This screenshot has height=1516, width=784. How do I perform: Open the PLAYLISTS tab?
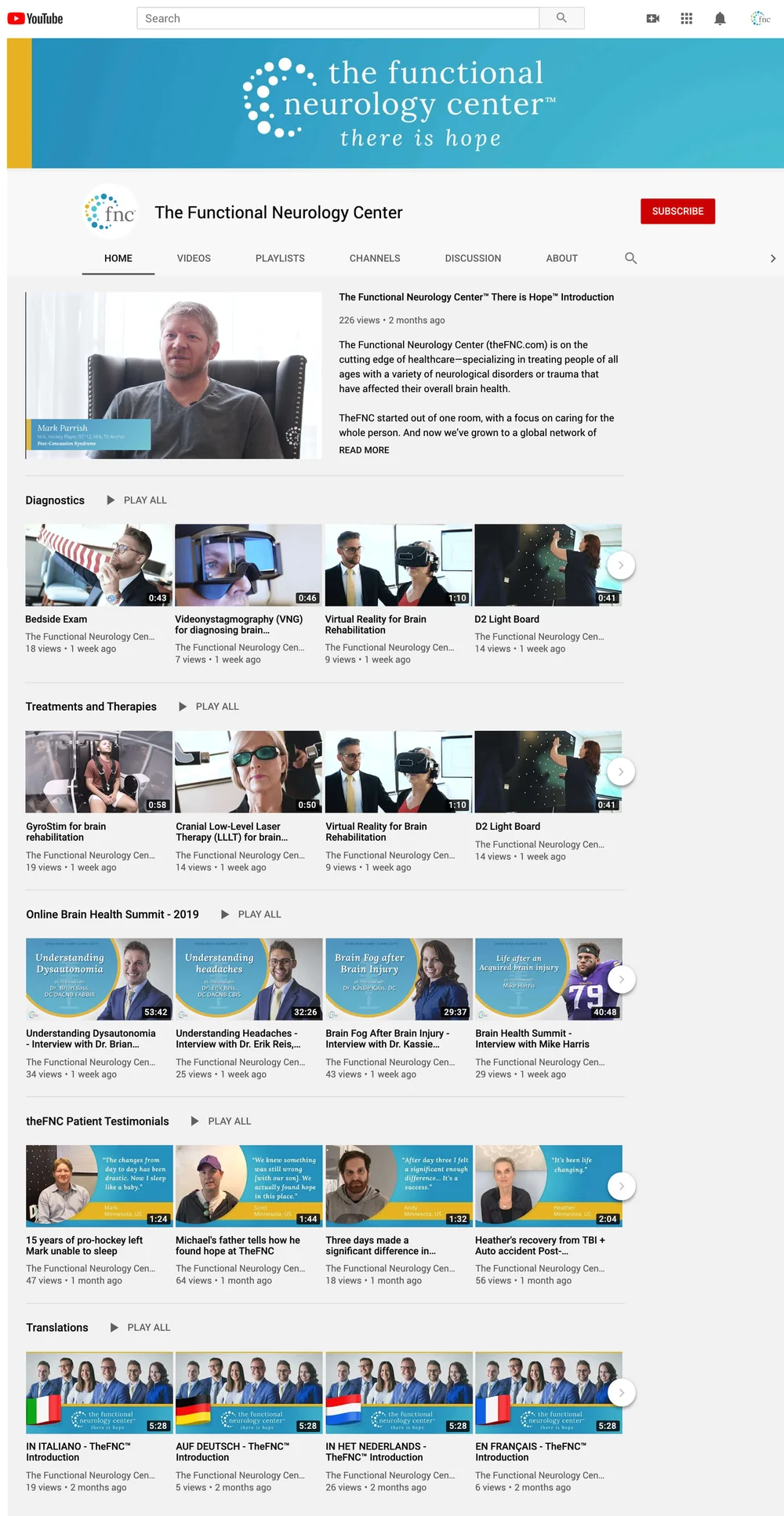click(280, 258)
